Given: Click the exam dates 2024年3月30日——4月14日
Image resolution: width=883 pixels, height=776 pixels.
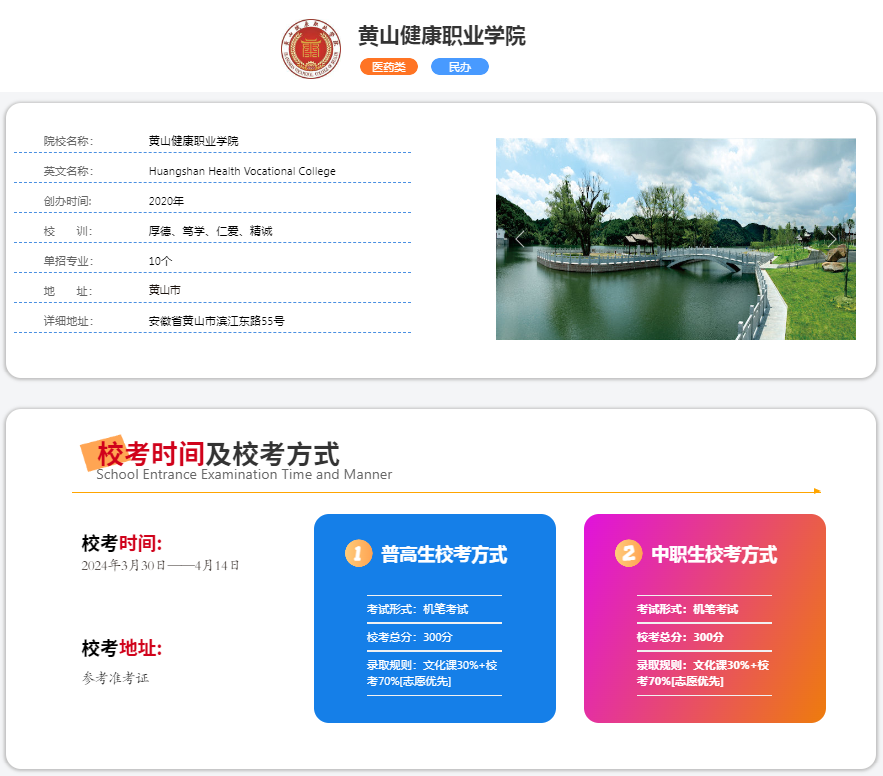Looking at the screenshot, I should point(160,565).
